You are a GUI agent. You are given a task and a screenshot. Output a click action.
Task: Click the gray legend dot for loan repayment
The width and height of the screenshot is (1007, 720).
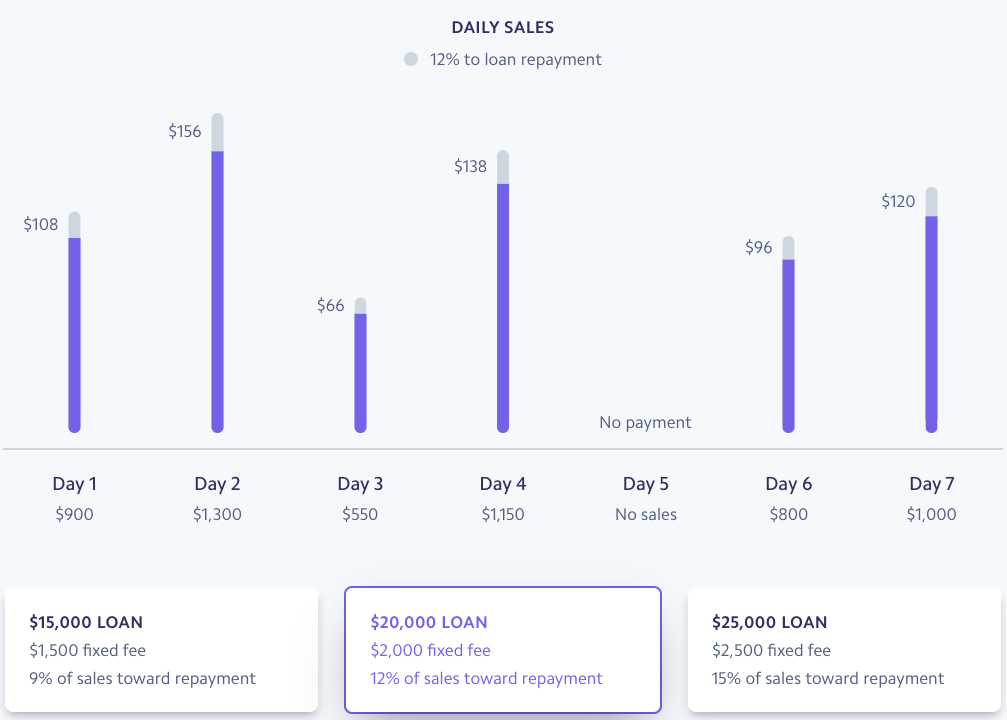click(x=411, y=60)
